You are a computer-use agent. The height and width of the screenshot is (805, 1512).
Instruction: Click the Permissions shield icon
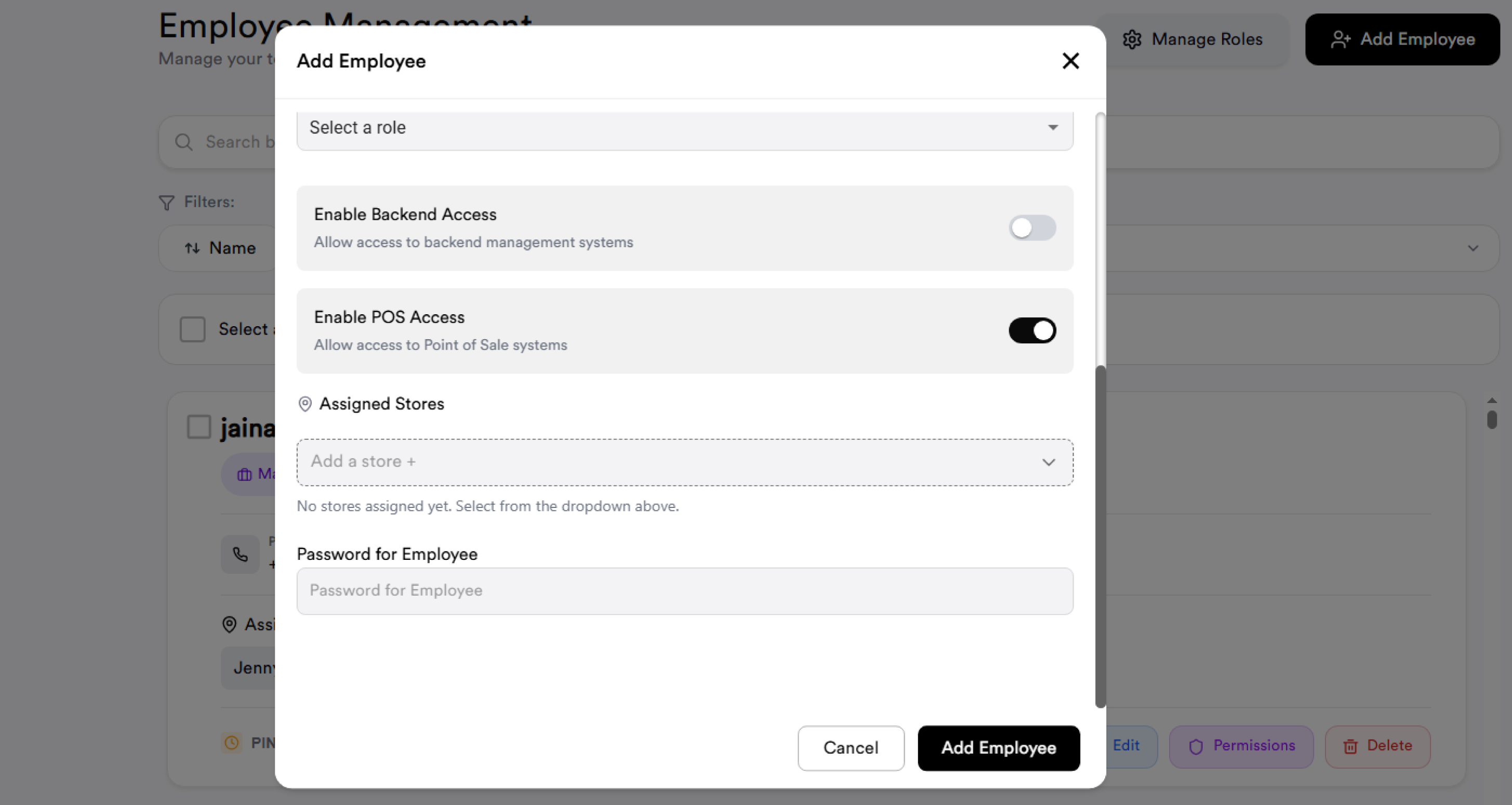click(x=1196, y=746)
